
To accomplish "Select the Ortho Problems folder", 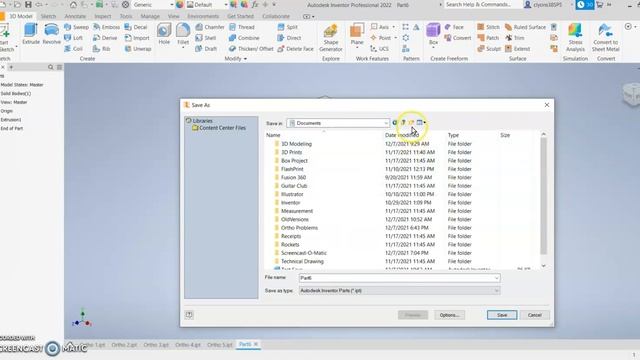I will point(299,228).
